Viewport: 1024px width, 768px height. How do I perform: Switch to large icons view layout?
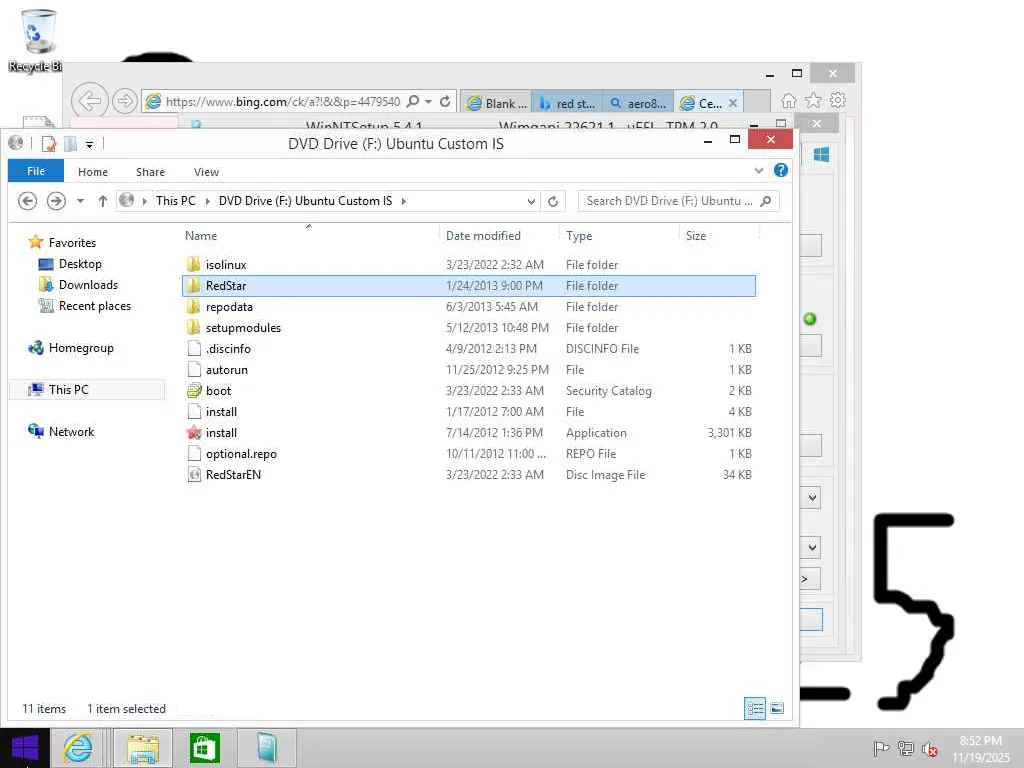click(777, 709)
